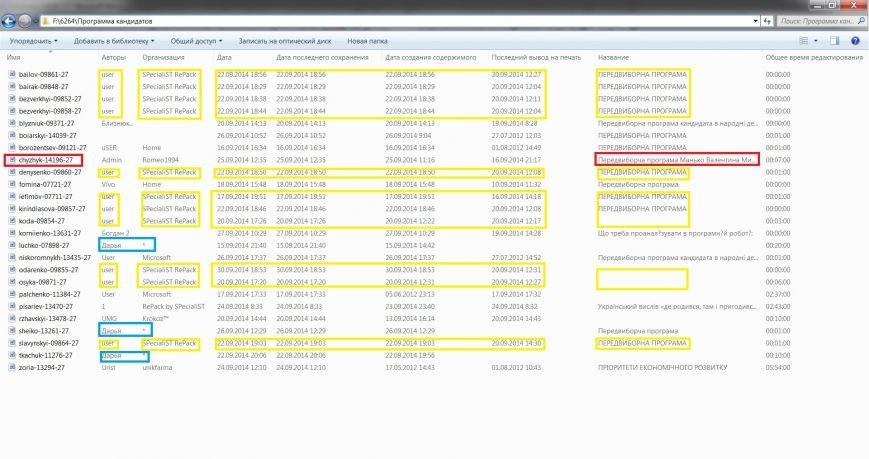Open the view options dropdown arrow
Screen dimensions: 869x459
pos(816,41)
